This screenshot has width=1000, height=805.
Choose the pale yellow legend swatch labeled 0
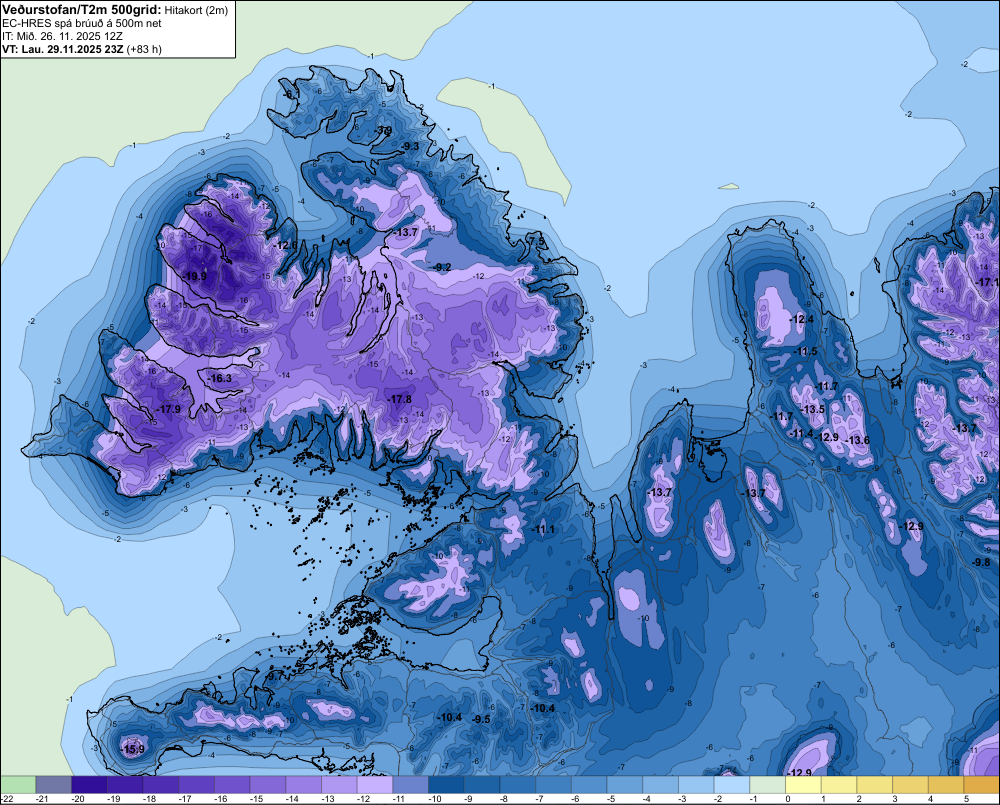pyautogui.click(x=804, y=785)
